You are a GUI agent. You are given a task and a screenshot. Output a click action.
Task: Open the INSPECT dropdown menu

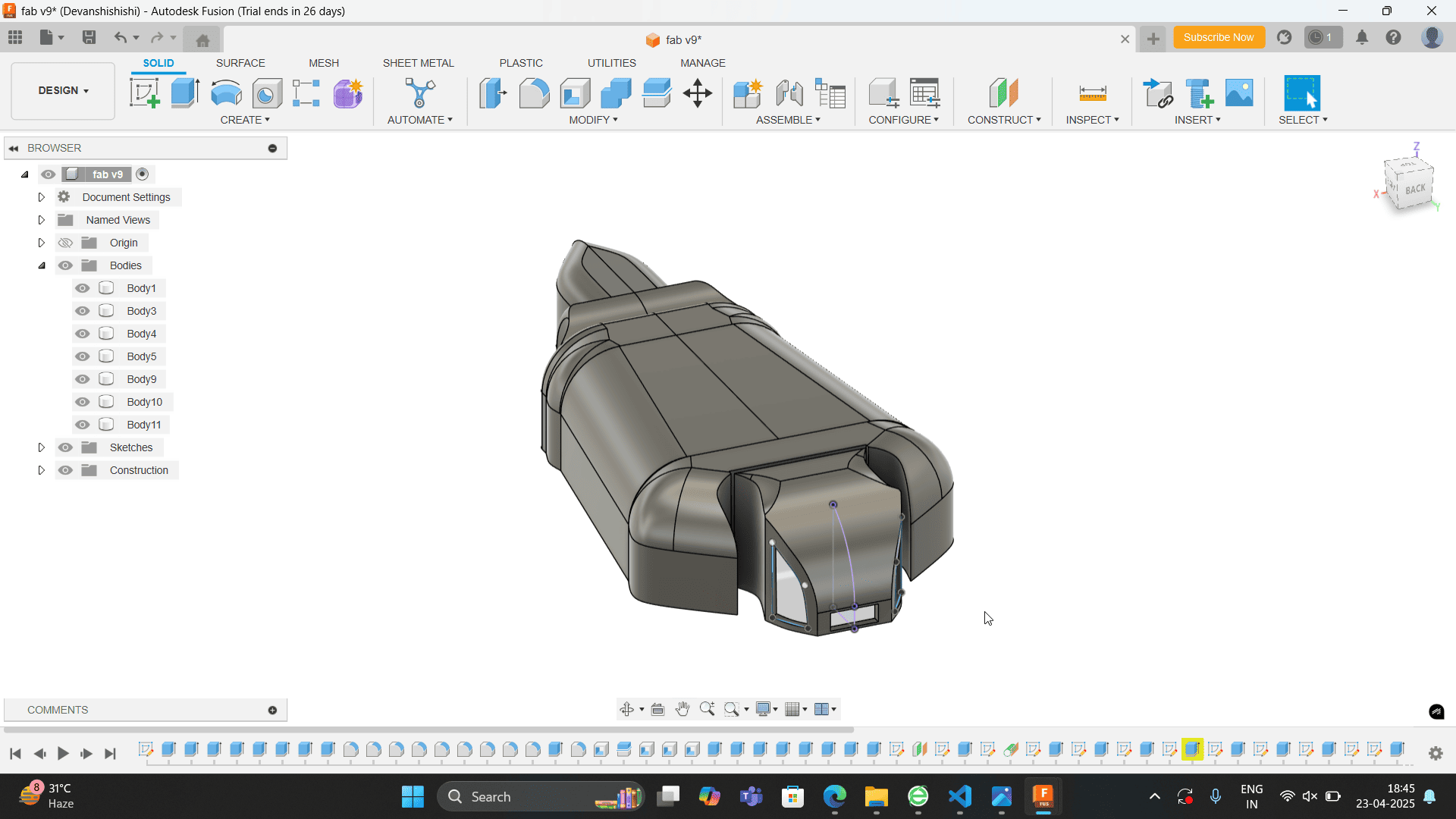click(x=1092, y=120)
